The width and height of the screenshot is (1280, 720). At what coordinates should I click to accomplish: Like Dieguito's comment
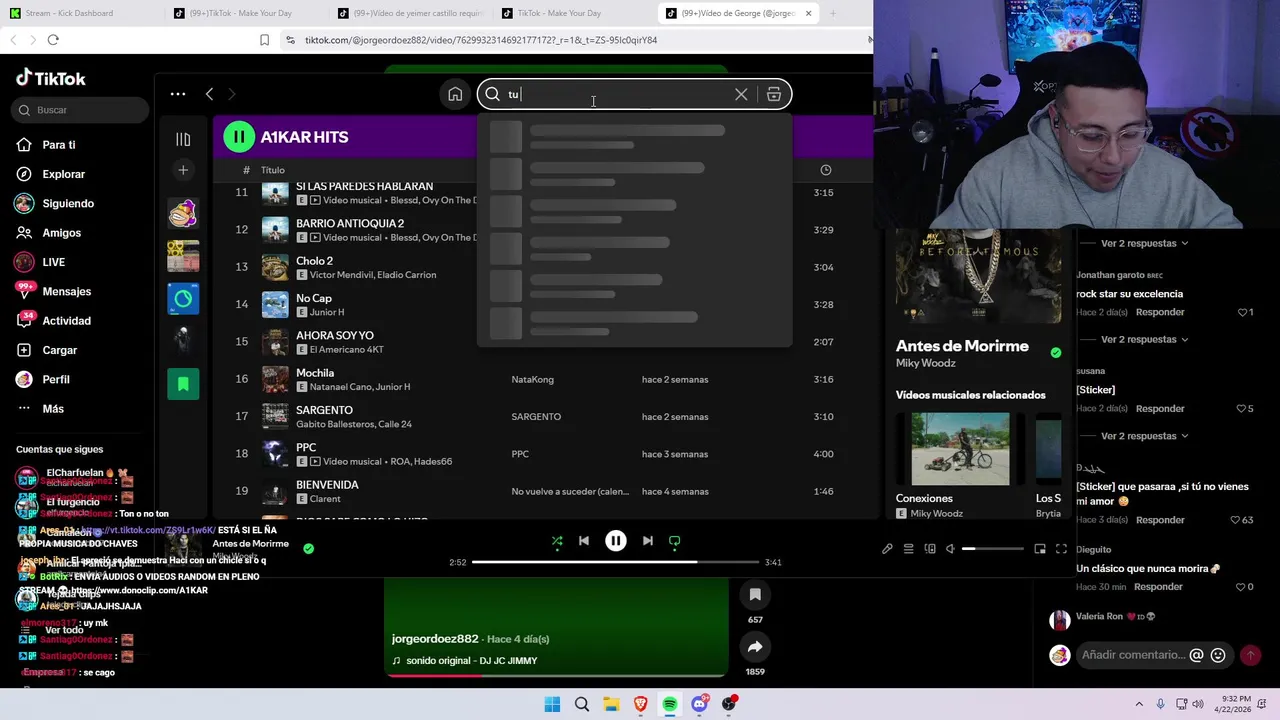[x=1241, y=587]
